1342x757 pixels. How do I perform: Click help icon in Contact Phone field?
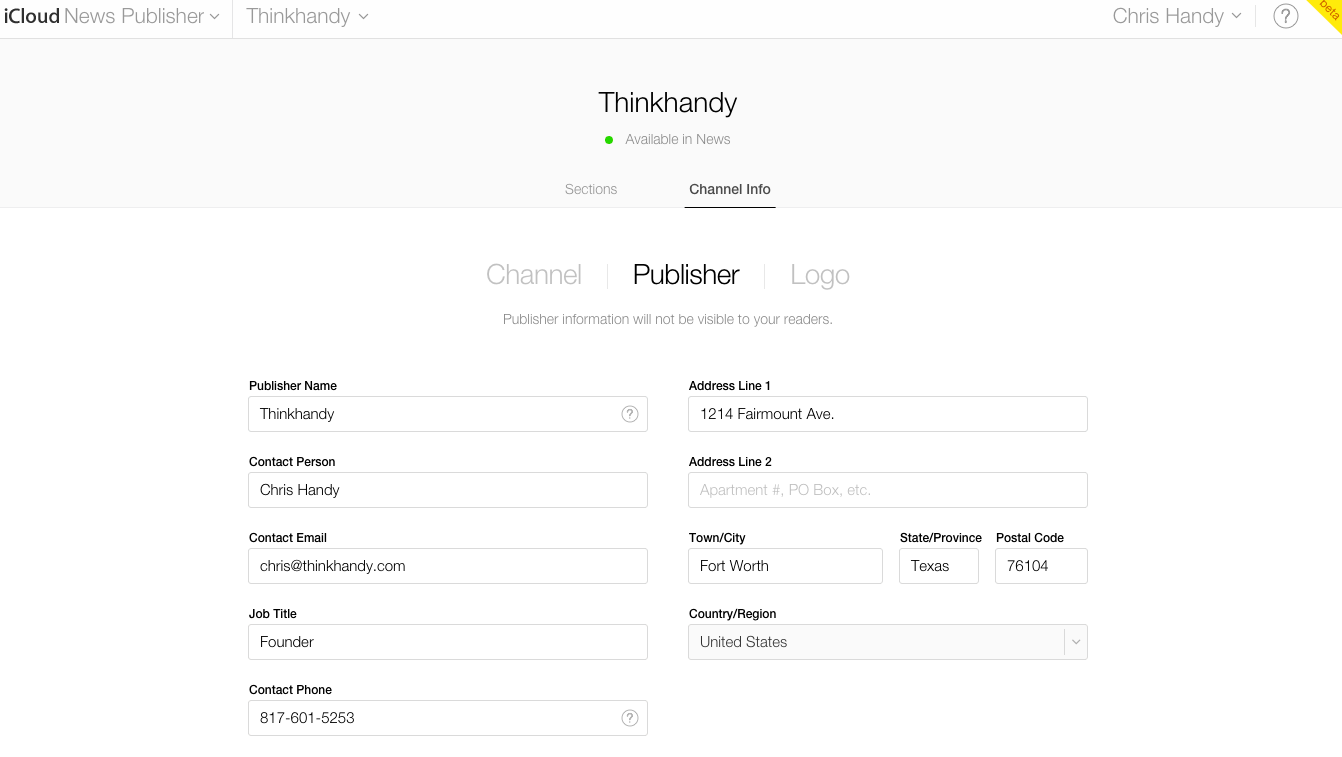tap(630, 718)
